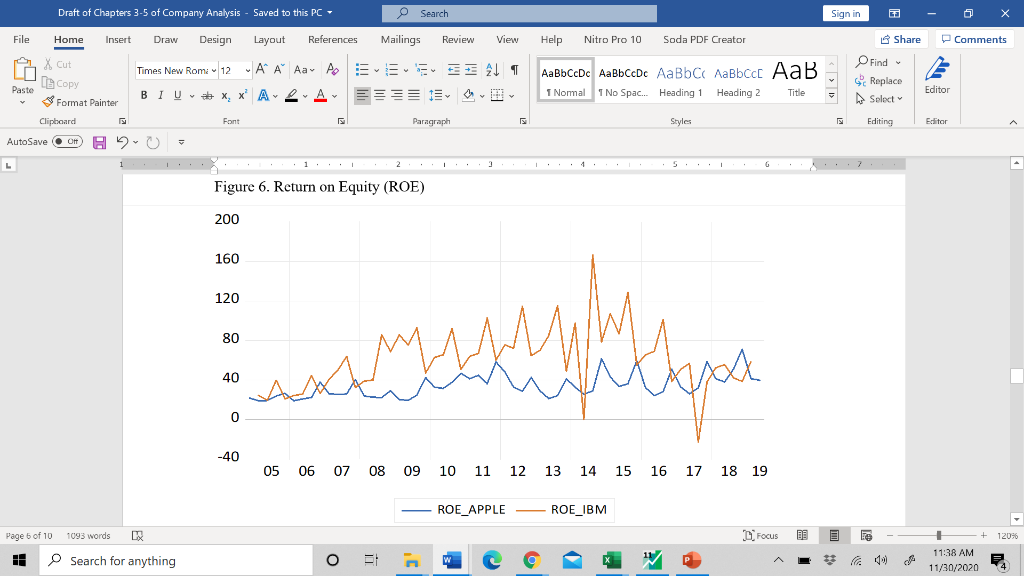Open the Editor pane

coord(937,79)
